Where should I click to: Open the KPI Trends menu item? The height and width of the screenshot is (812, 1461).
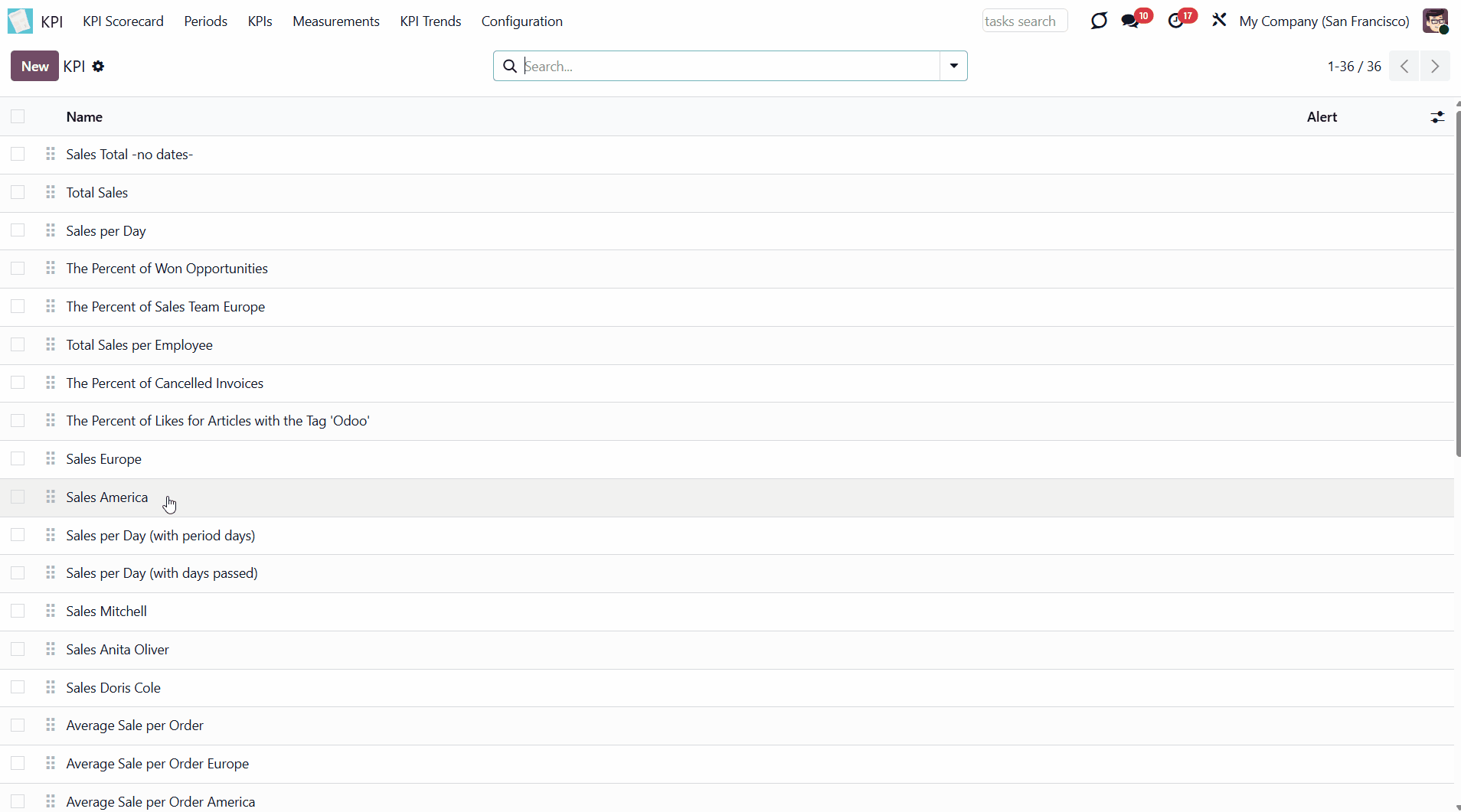click(430, 21)
